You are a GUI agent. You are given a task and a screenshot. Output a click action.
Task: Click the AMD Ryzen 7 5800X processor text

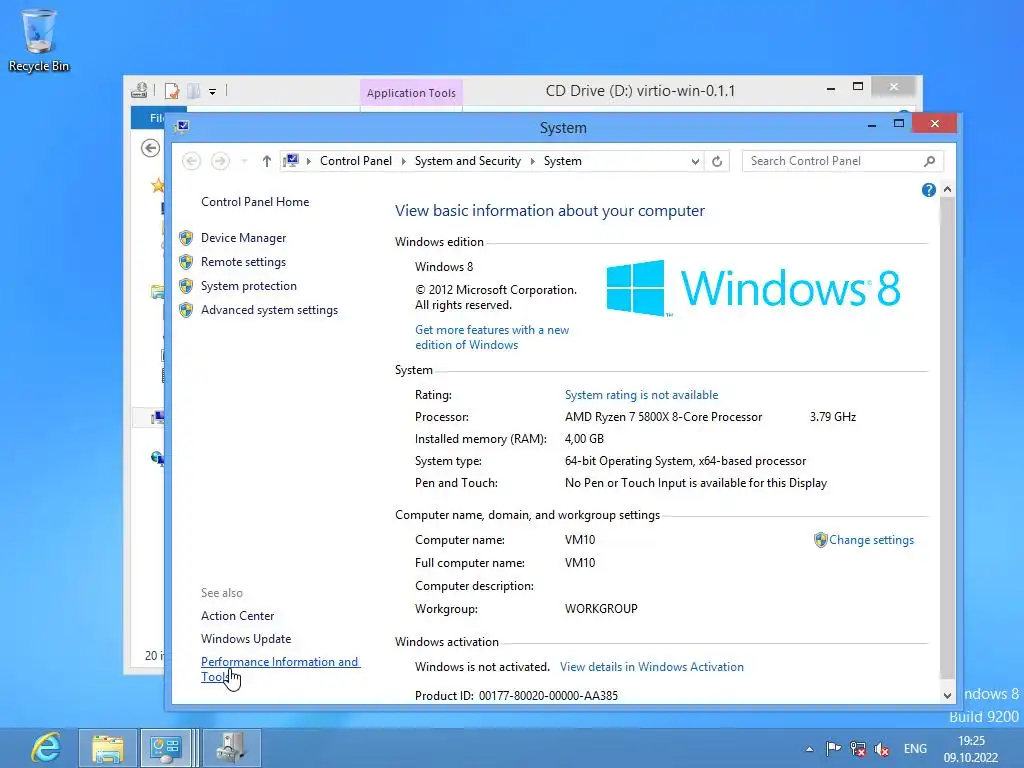coord(664,417)
